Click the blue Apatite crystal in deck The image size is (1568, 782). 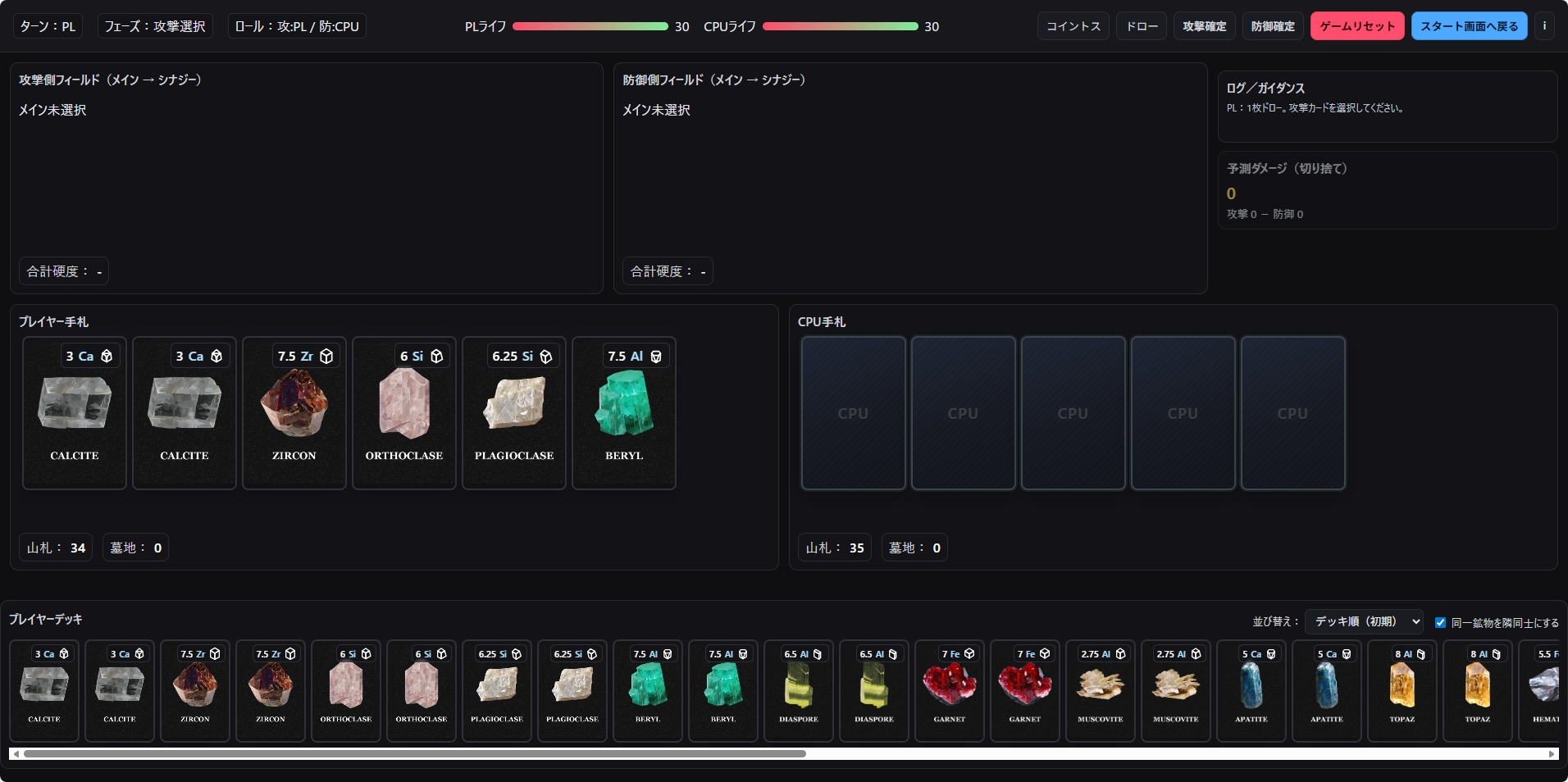pos(1251,684)
